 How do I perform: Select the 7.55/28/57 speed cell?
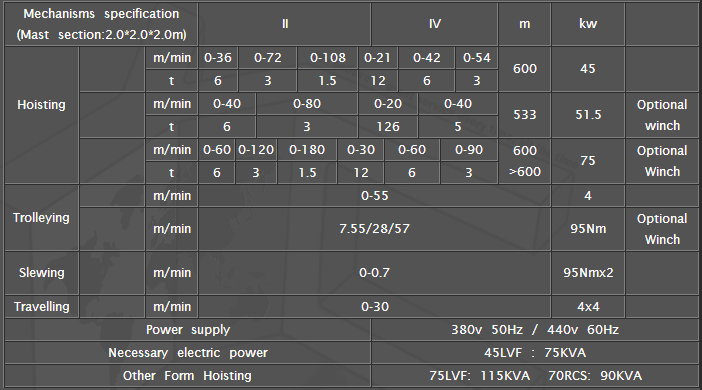click(x=375, y=229)
